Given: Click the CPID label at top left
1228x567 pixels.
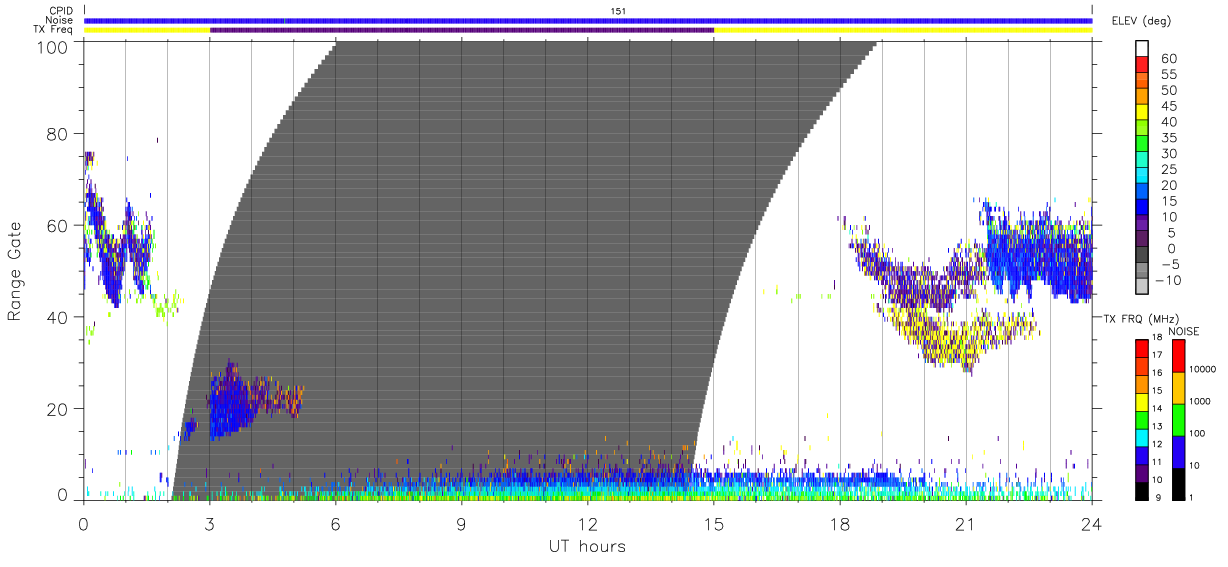Looking at the screenshot, I should (x=61, y=11).
